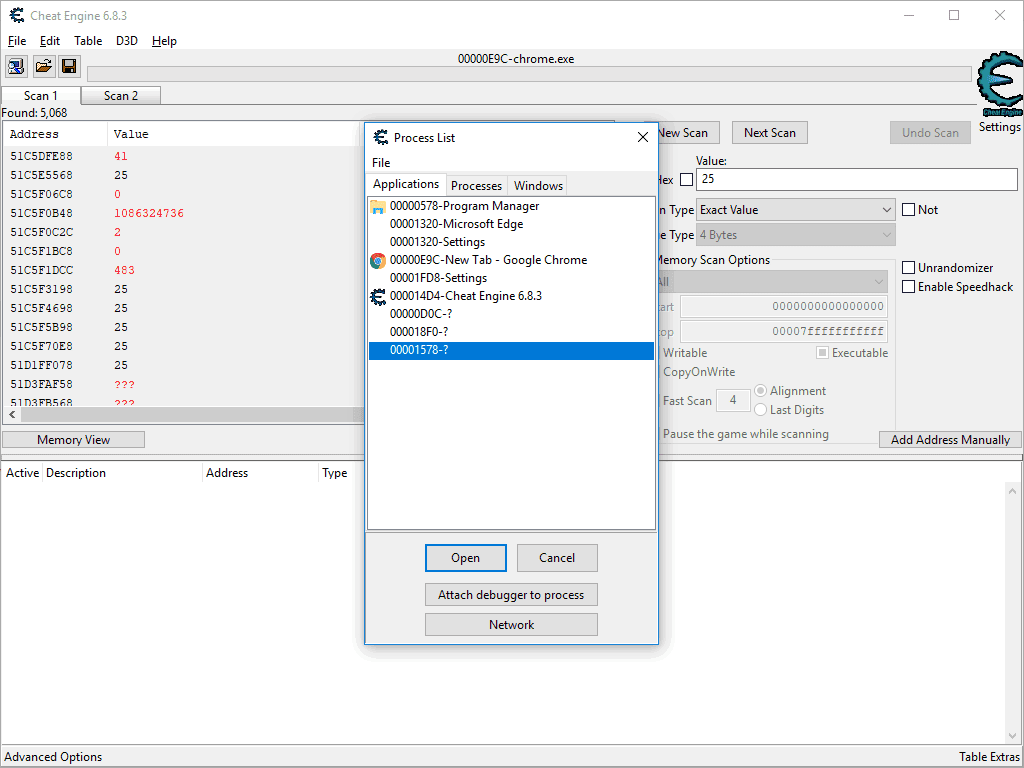Click the results list horizontal scrollbar
The height and width of the screenshot is (768, 1024).
tap(186, 415)
